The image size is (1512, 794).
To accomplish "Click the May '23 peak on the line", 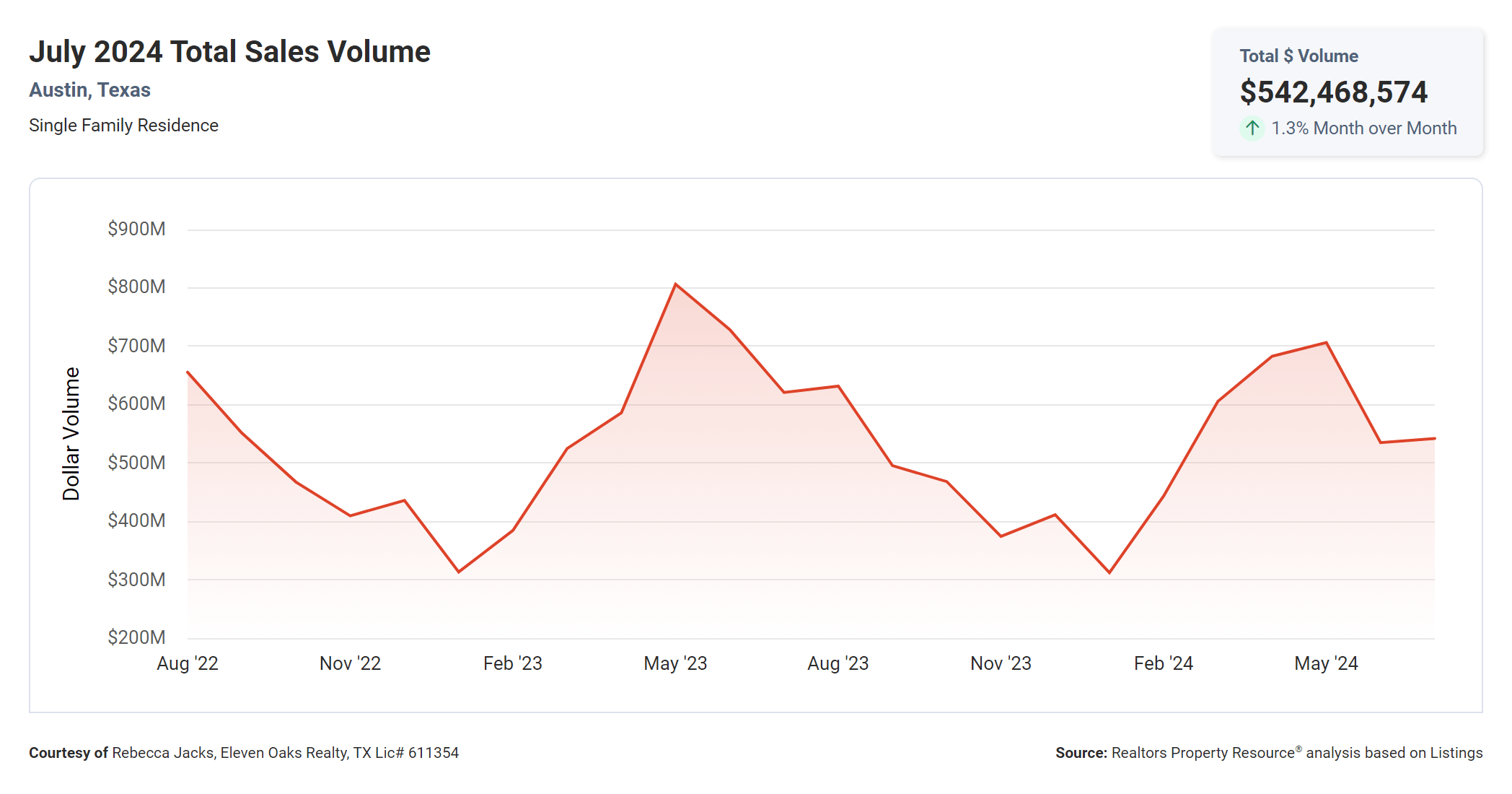I will coord(675,284).
